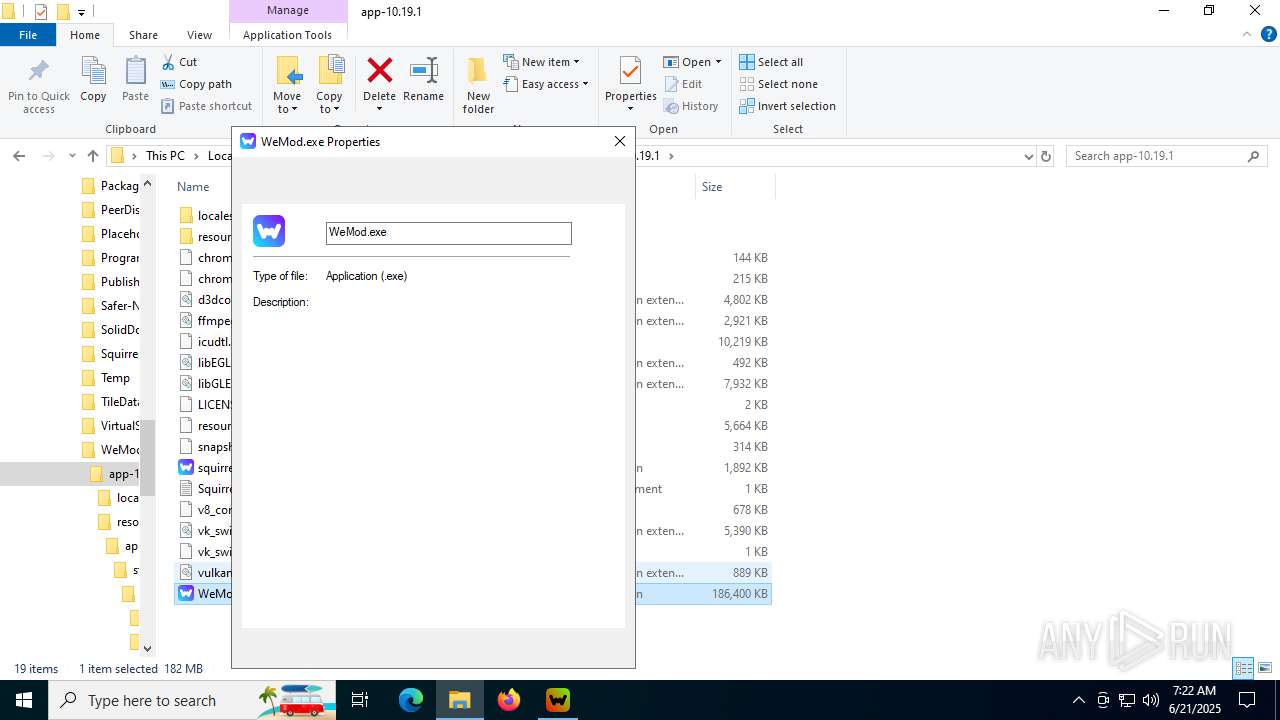The image size is (1280, 720).
Task: Click the red Delete icon
Action: pyautogui.click(x=379, y=71)
